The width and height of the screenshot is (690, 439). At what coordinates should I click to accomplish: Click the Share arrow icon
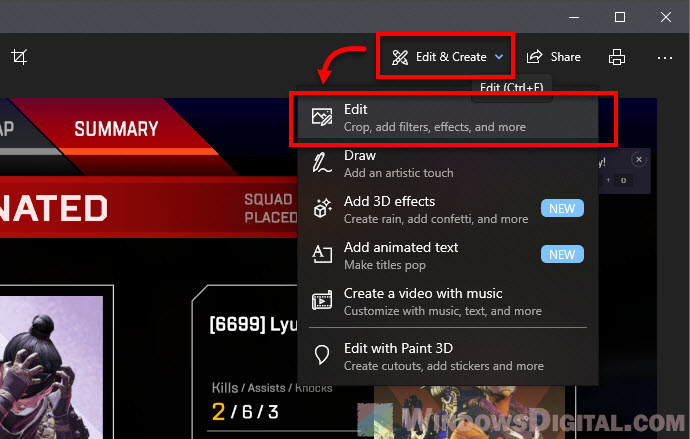[x=534, y=57]
